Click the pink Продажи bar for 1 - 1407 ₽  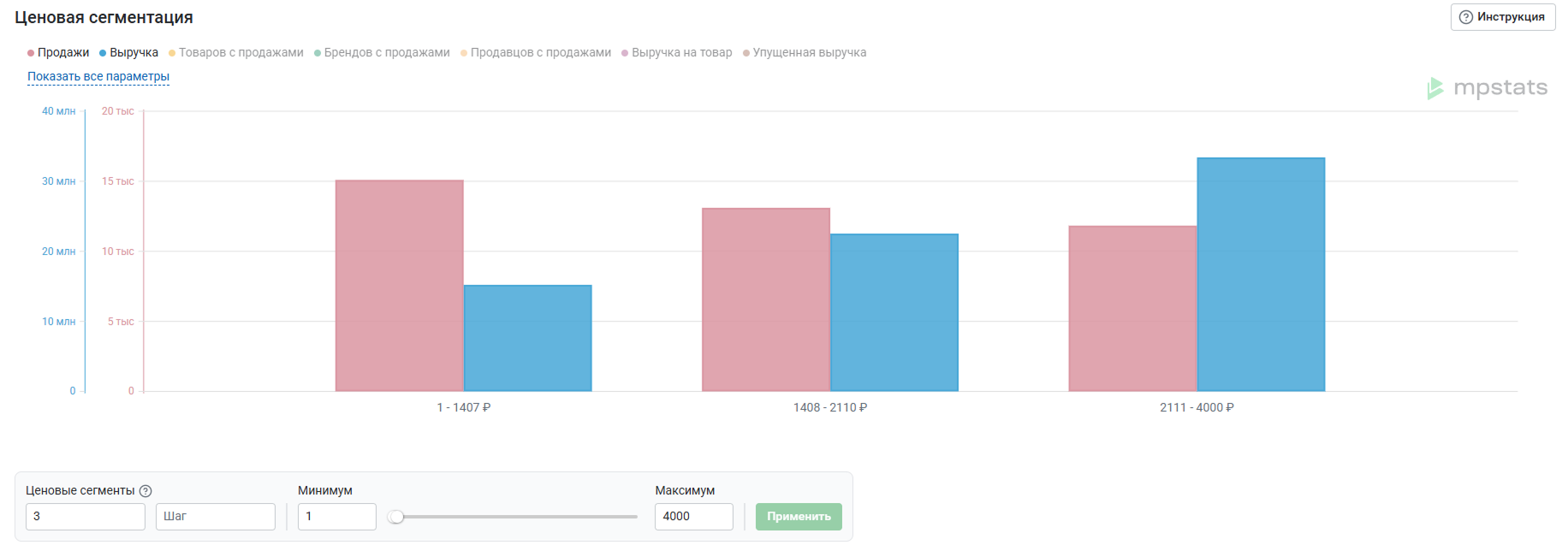(400, 286)
